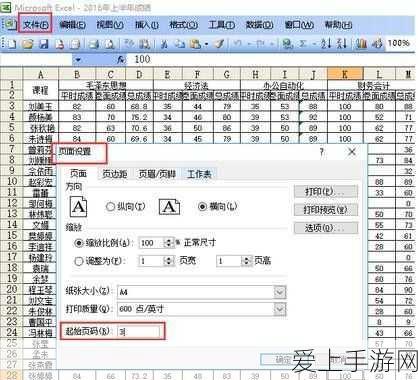The height and width of the screenshot is (380, 418).
Task: Switch to the 工作表 tab
Action: pyautogui.click(x=199, y=173)
